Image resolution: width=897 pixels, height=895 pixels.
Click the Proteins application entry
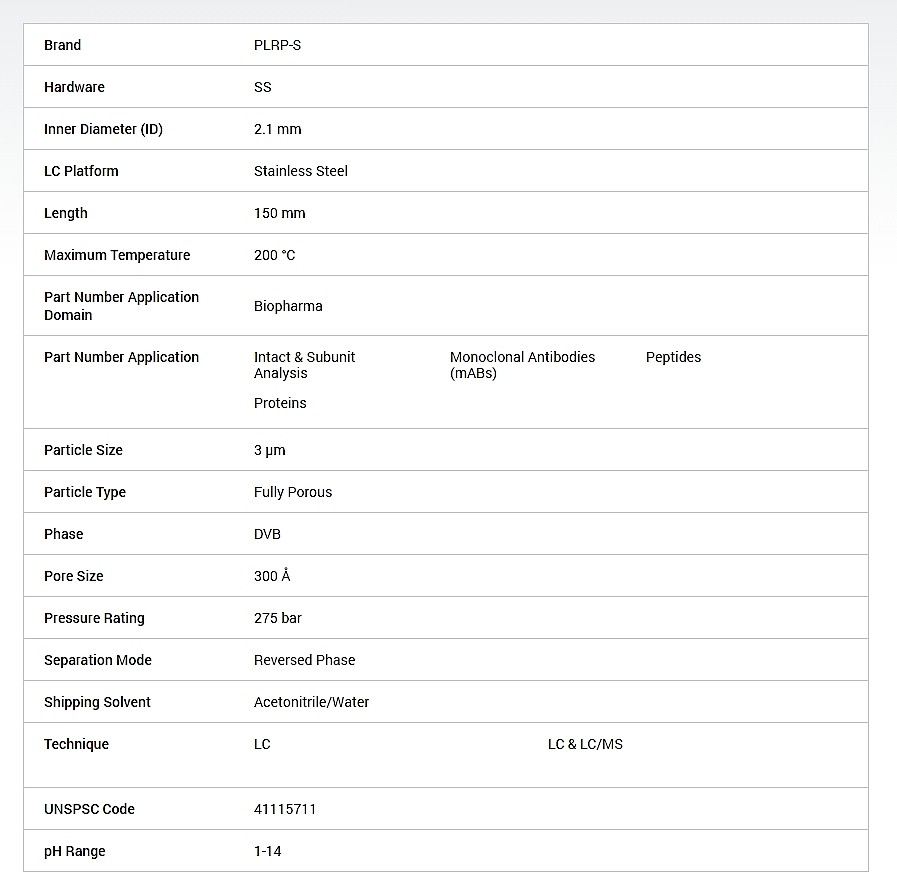(x=280, y=403)
